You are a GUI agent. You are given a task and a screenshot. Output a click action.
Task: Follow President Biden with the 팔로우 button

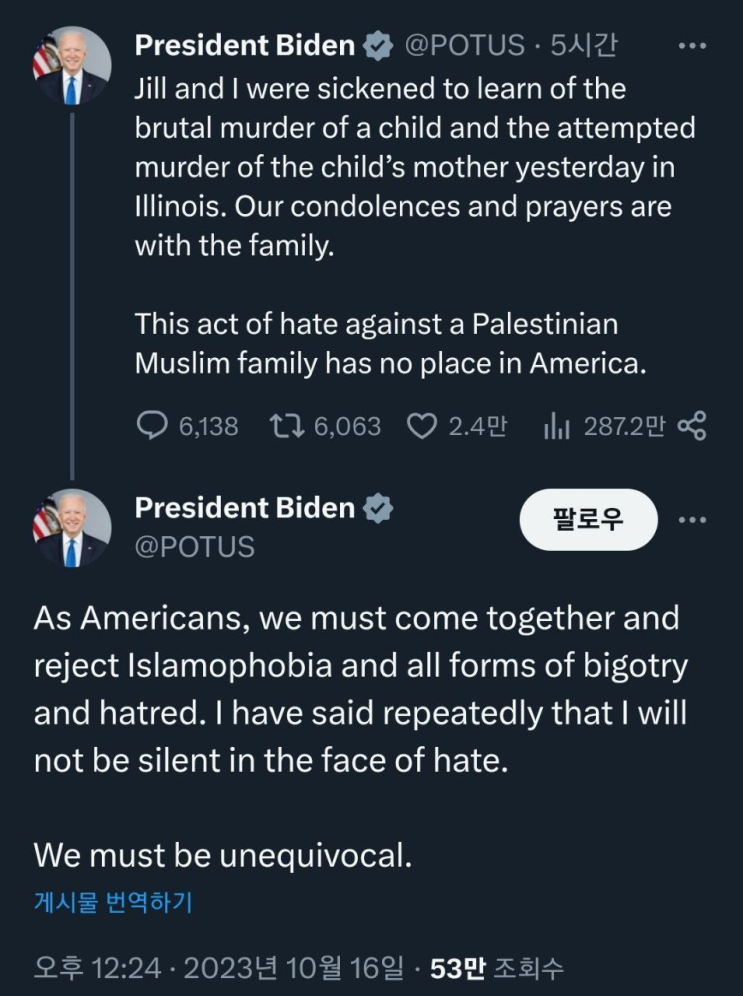point(589,520)
